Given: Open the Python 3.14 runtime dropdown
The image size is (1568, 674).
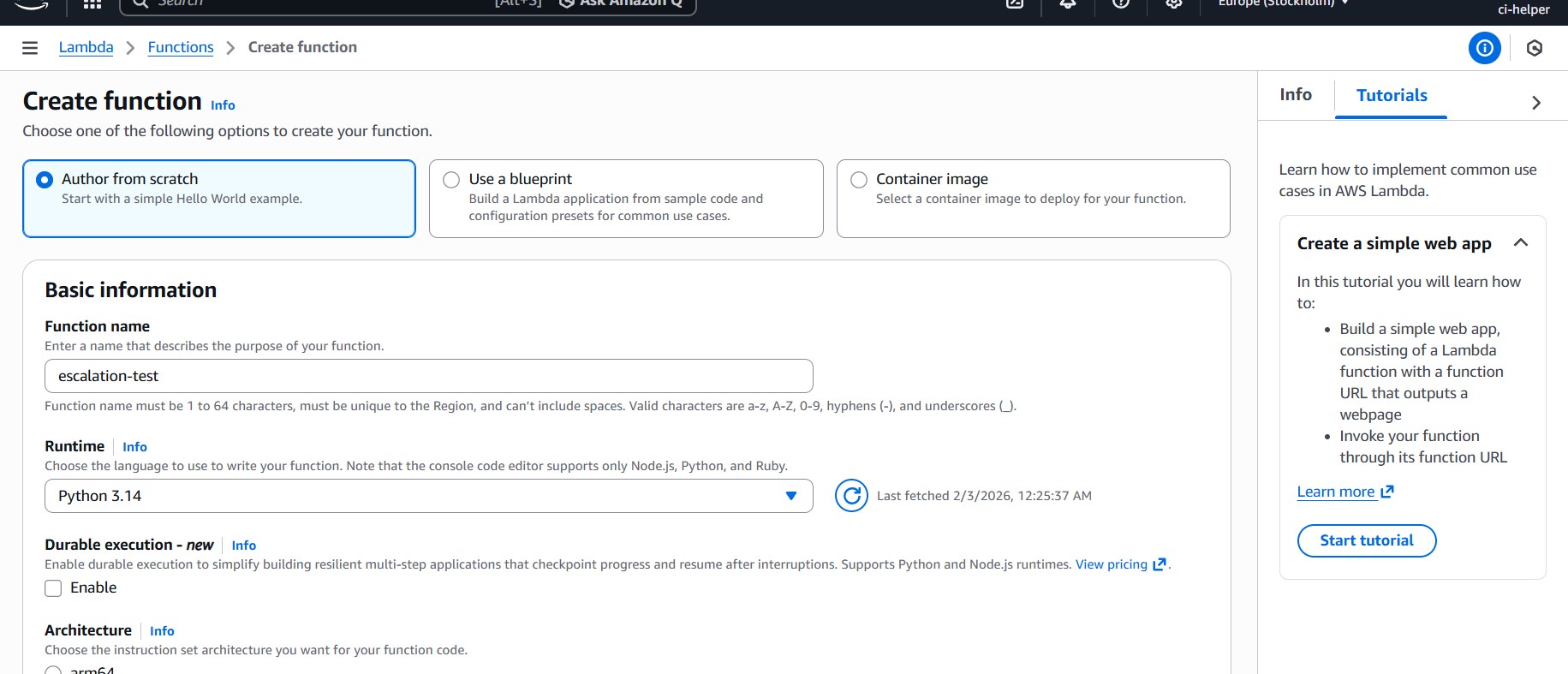Looking at the screenshot, I should [428, 496].
